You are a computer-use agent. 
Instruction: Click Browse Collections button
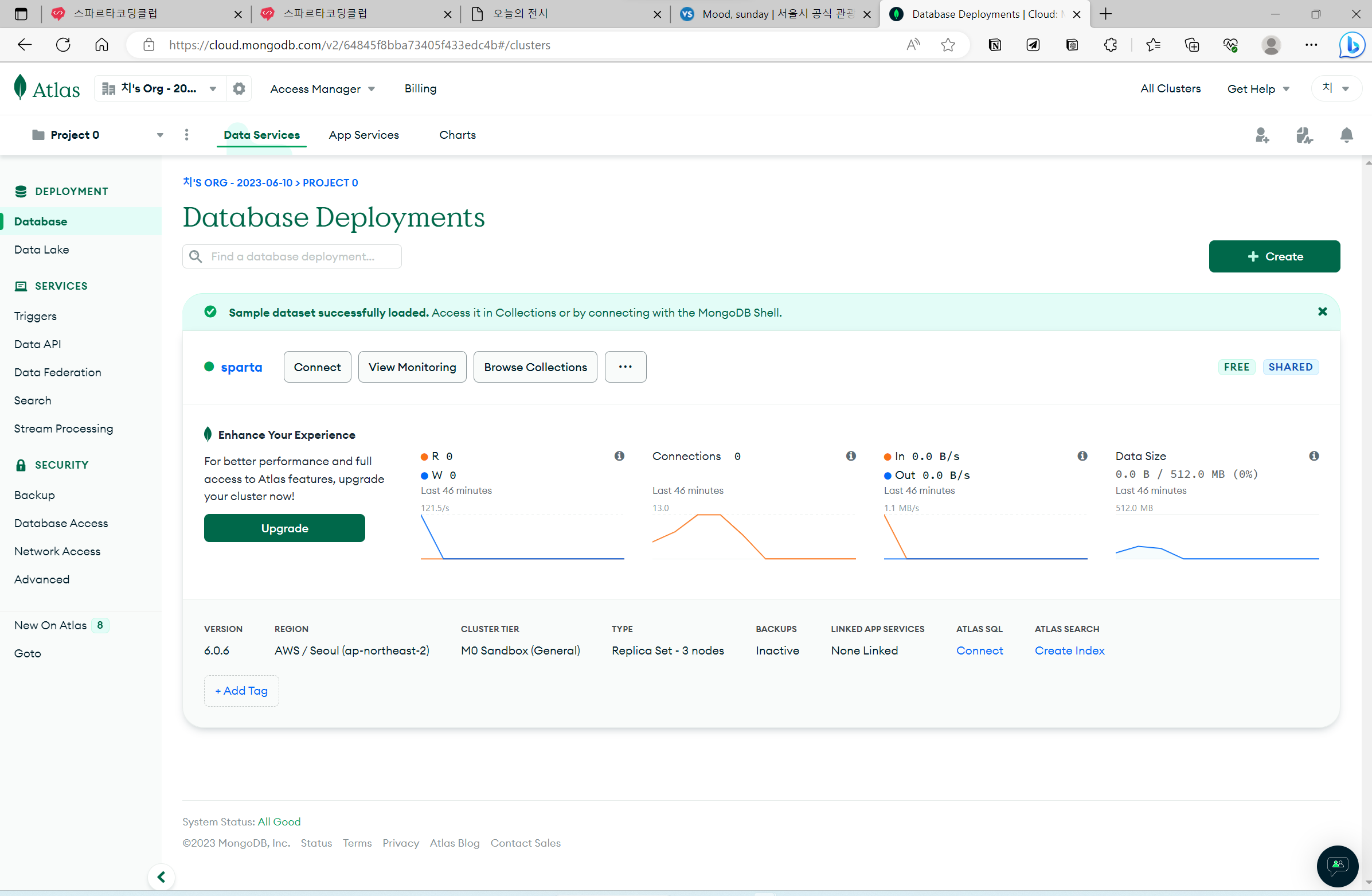click(x=535, y=367)
